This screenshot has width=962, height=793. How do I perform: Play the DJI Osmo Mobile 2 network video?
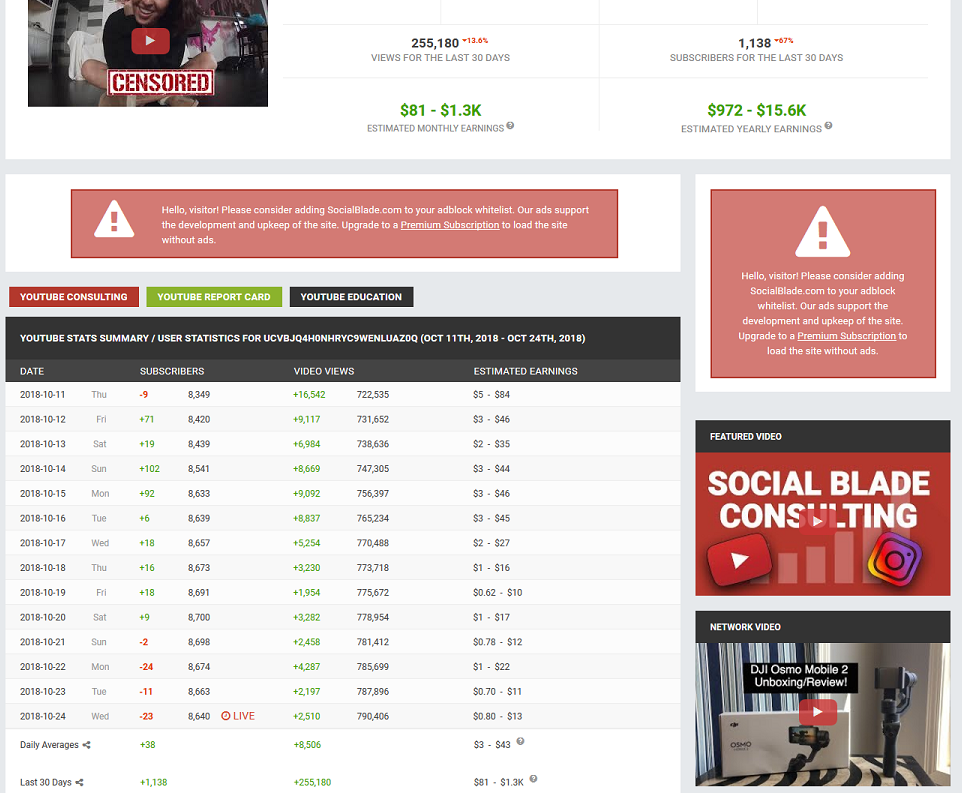pos(818,712)
